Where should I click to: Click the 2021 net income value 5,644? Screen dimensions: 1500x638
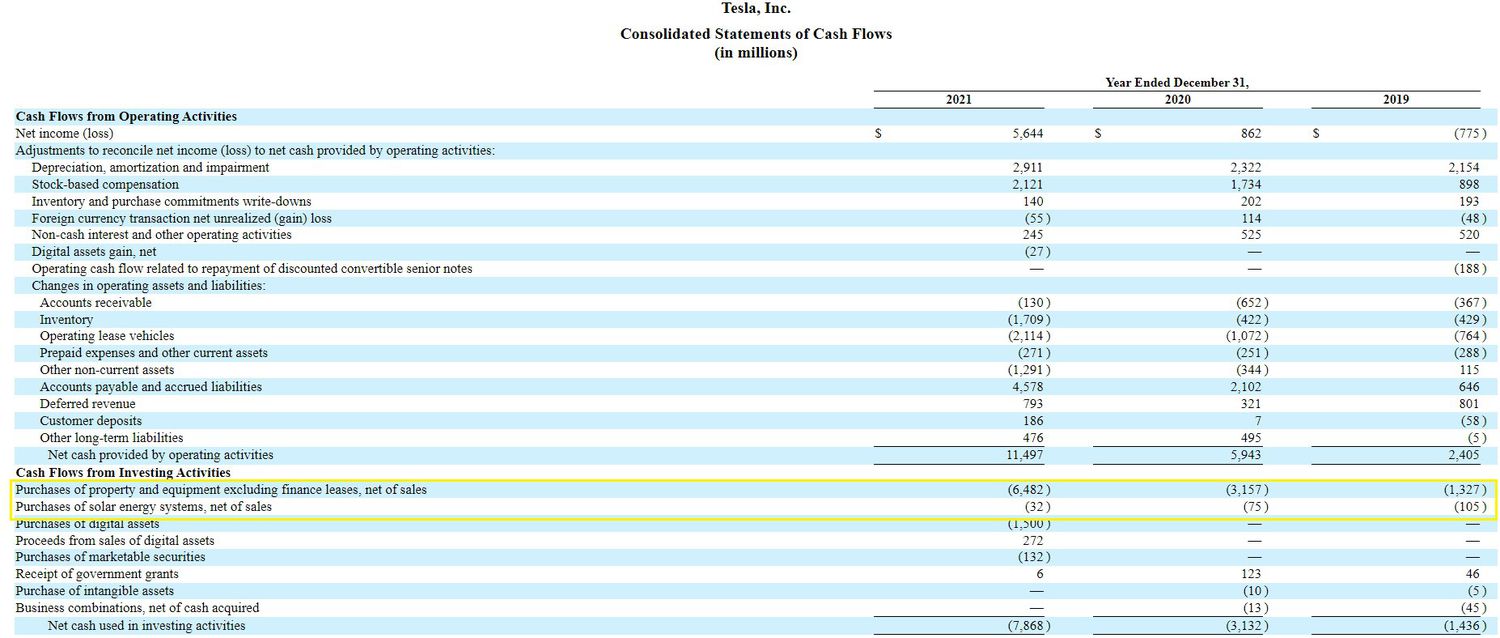coord(1027,133)
